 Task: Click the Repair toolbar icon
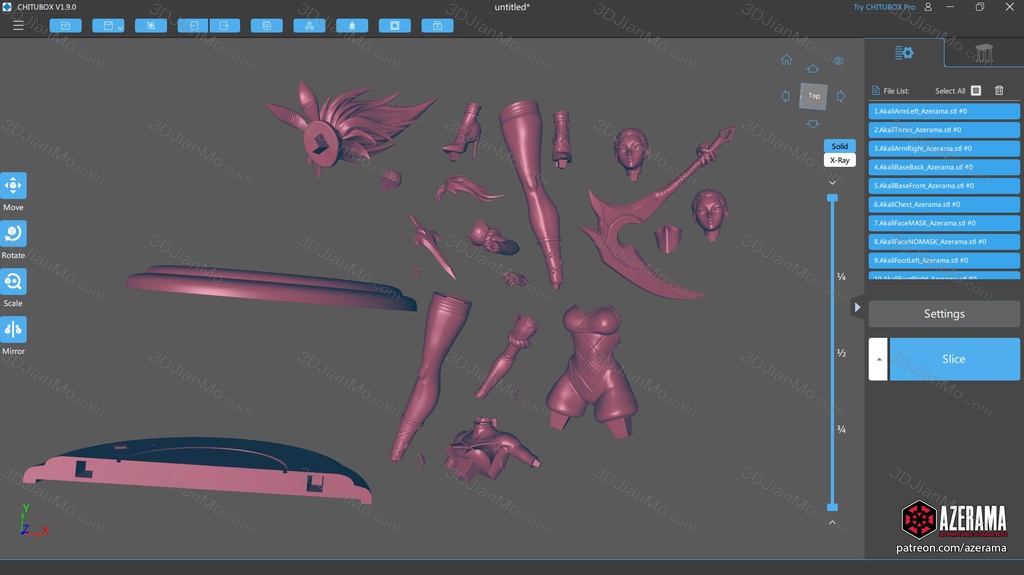(438, 25)
